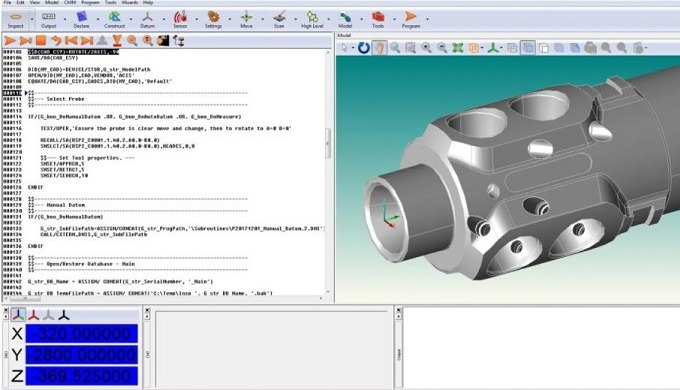Click the second orange magnifier search icon

(x=148, y=41)
